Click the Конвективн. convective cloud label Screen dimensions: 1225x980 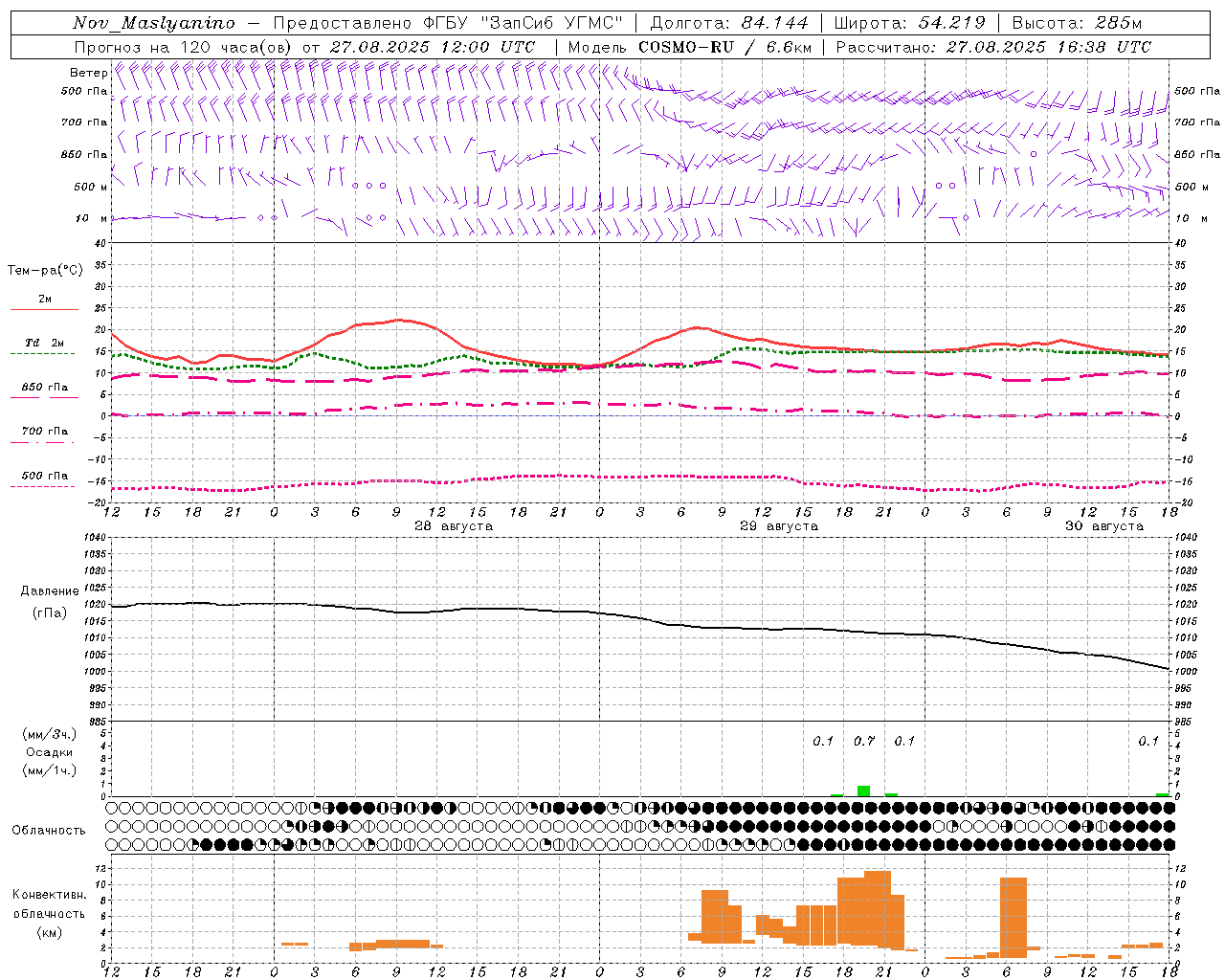[49, 895]
